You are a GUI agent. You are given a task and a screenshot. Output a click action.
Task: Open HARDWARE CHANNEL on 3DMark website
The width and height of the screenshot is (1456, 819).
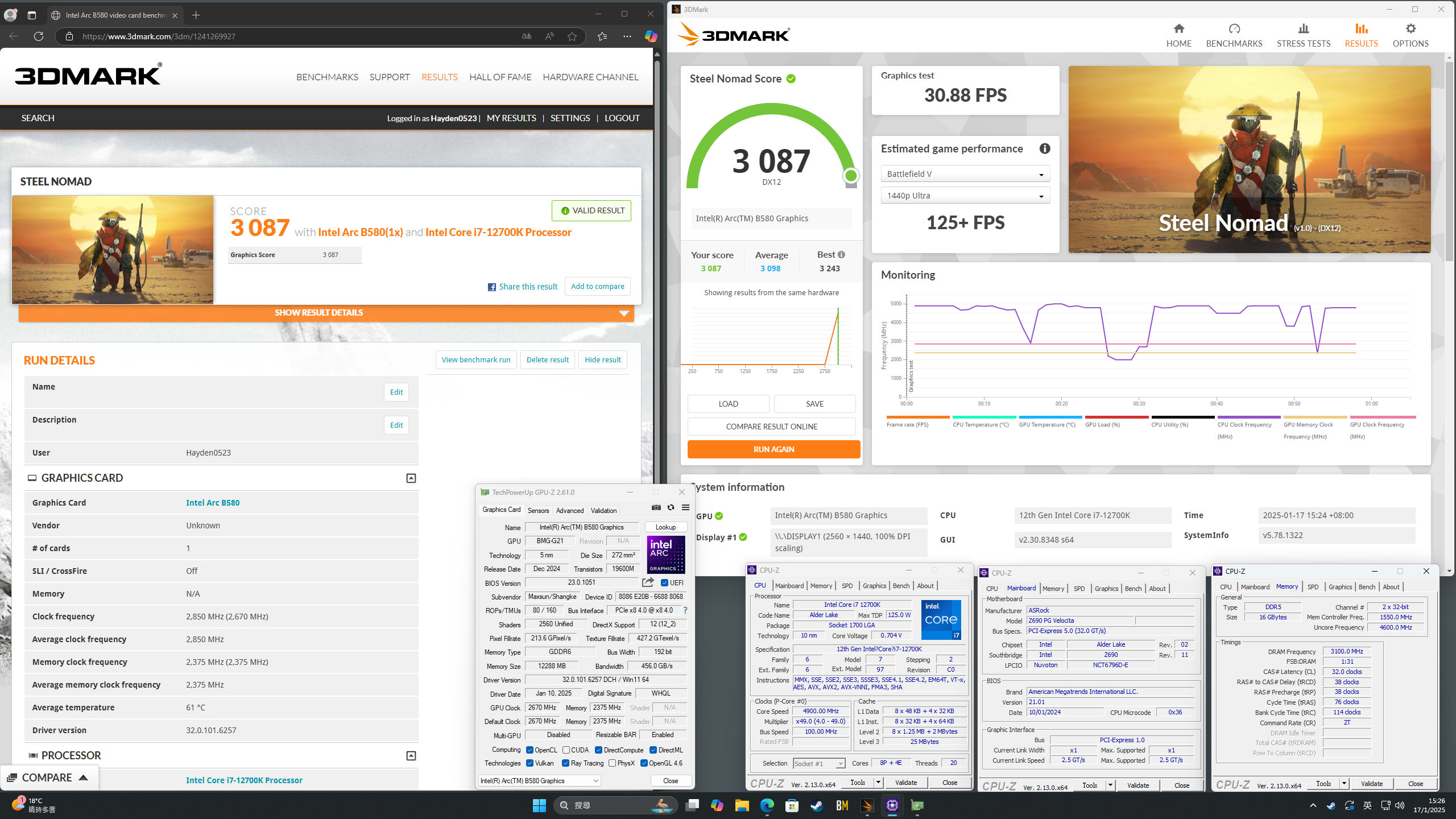[x=590, y=77]
